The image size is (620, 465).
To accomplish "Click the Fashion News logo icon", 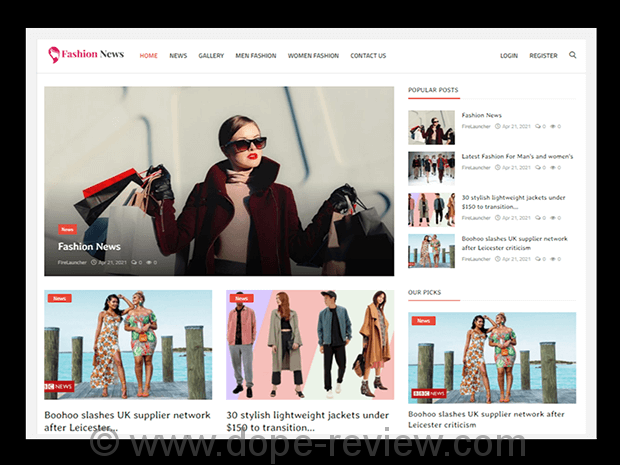I will point(54,55).
